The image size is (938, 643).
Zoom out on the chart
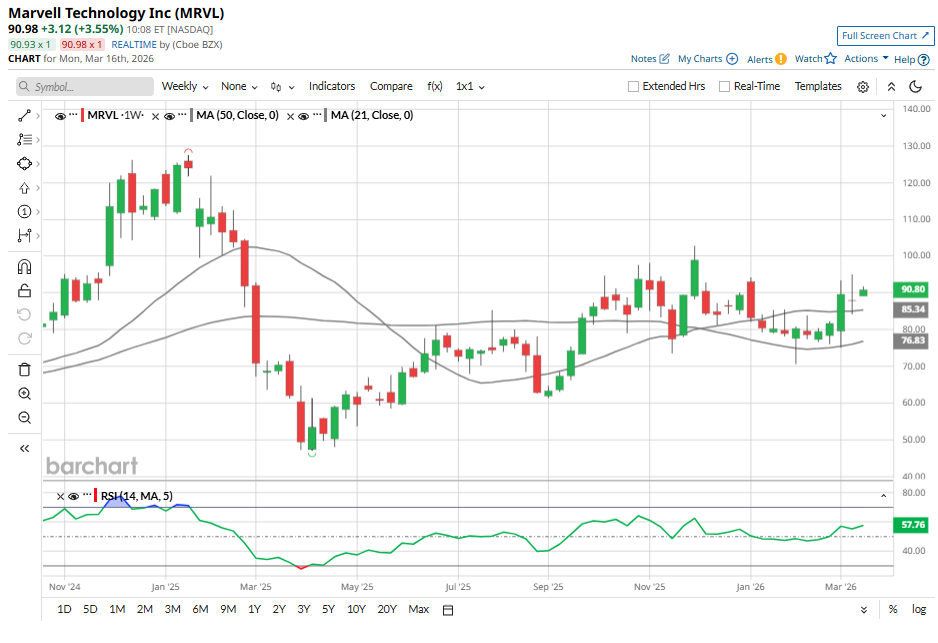[x=24, y=418]
